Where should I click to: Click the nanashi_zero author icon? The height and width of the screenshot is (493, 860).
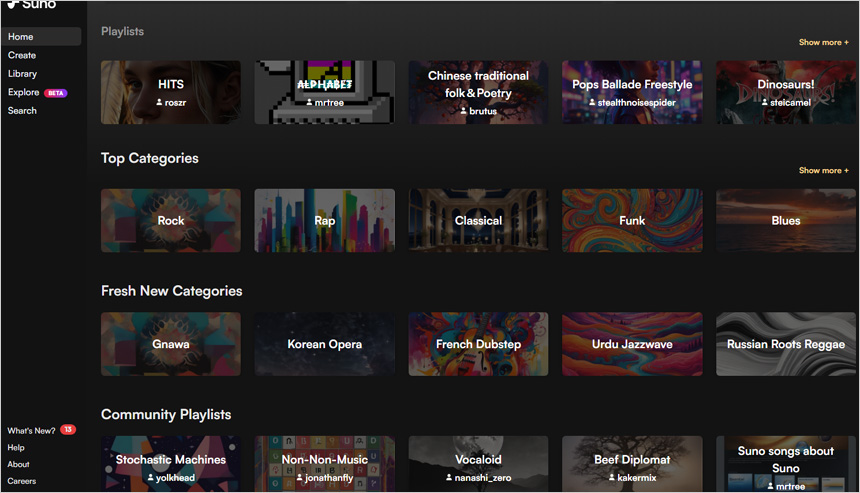click(447, 478)
